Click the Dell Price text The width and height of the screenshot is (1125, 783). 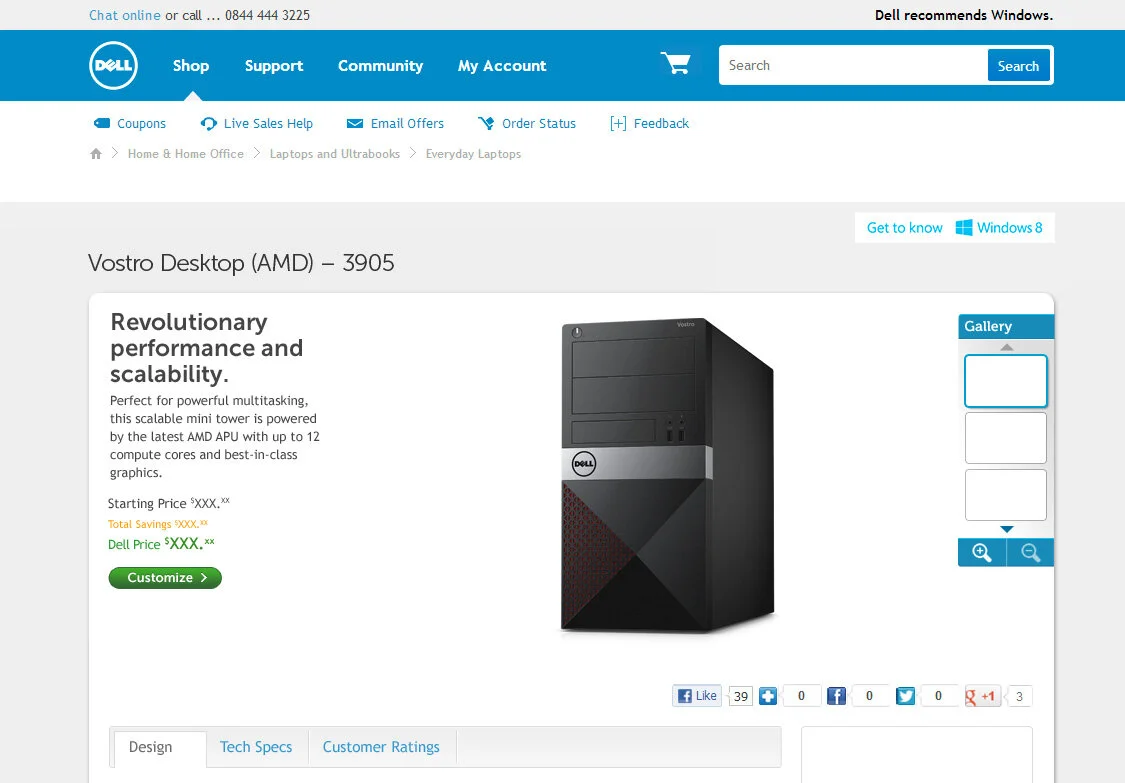click(161, 543)
